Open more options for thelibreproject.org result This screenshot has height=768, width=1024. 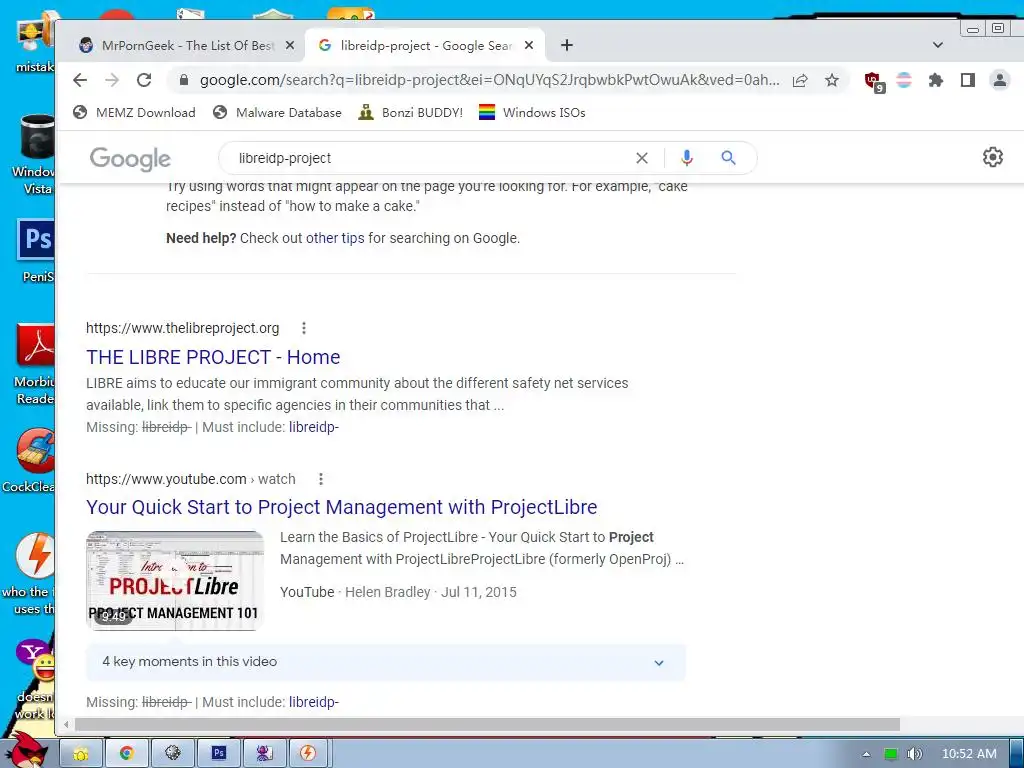(304, 328)
